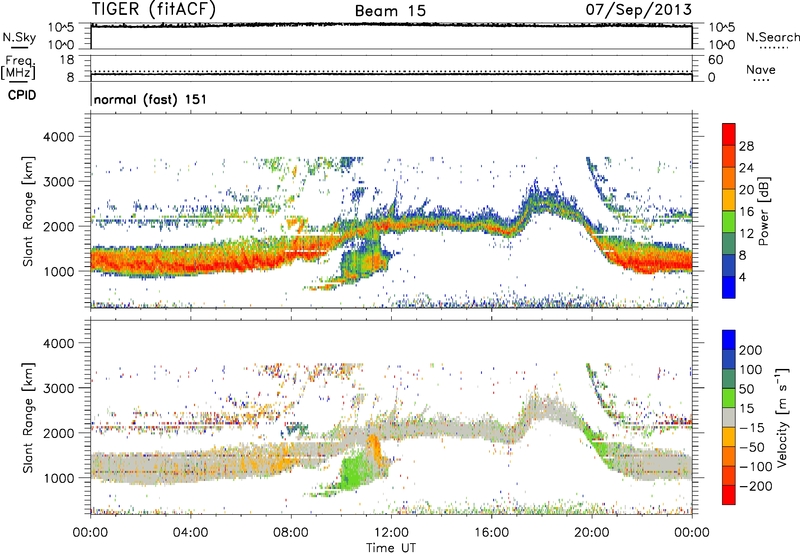This screenshot has width=800, height=554.
Task: Click the "28" label on the power colorbar
Action: point(746,147)
